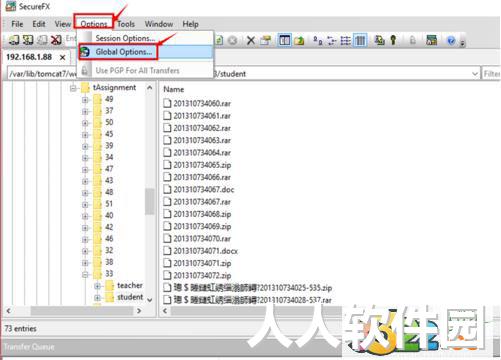Image resolution: width=501 pixels, height=360 pixels.
Task: Click the file list scroll-left arrow
Action: tap(165, 311)
